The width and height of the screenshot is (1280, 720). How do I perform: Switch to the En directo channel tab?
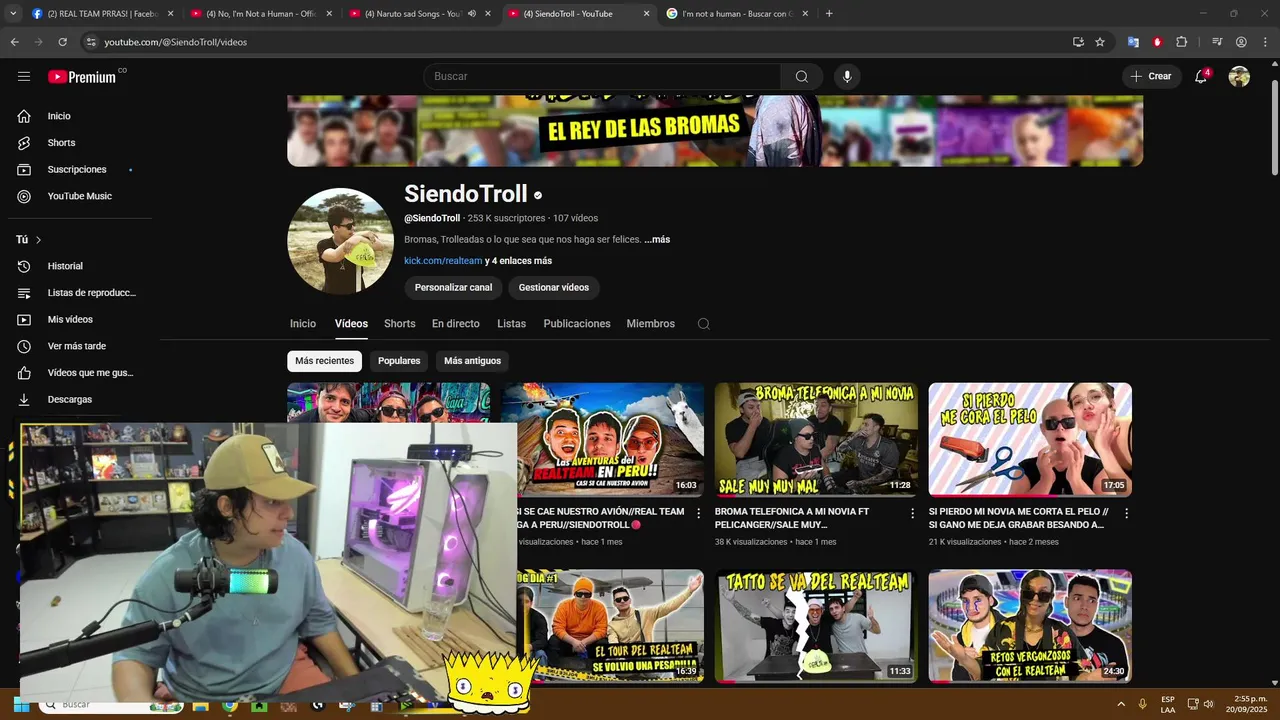pos(455,324)
